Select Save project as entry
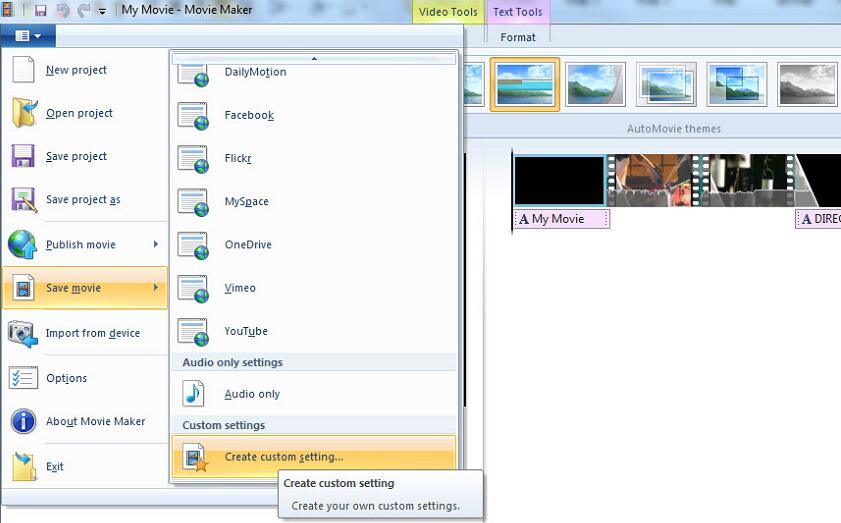Screen dimensions: 841x523 [x=85, y=200]
